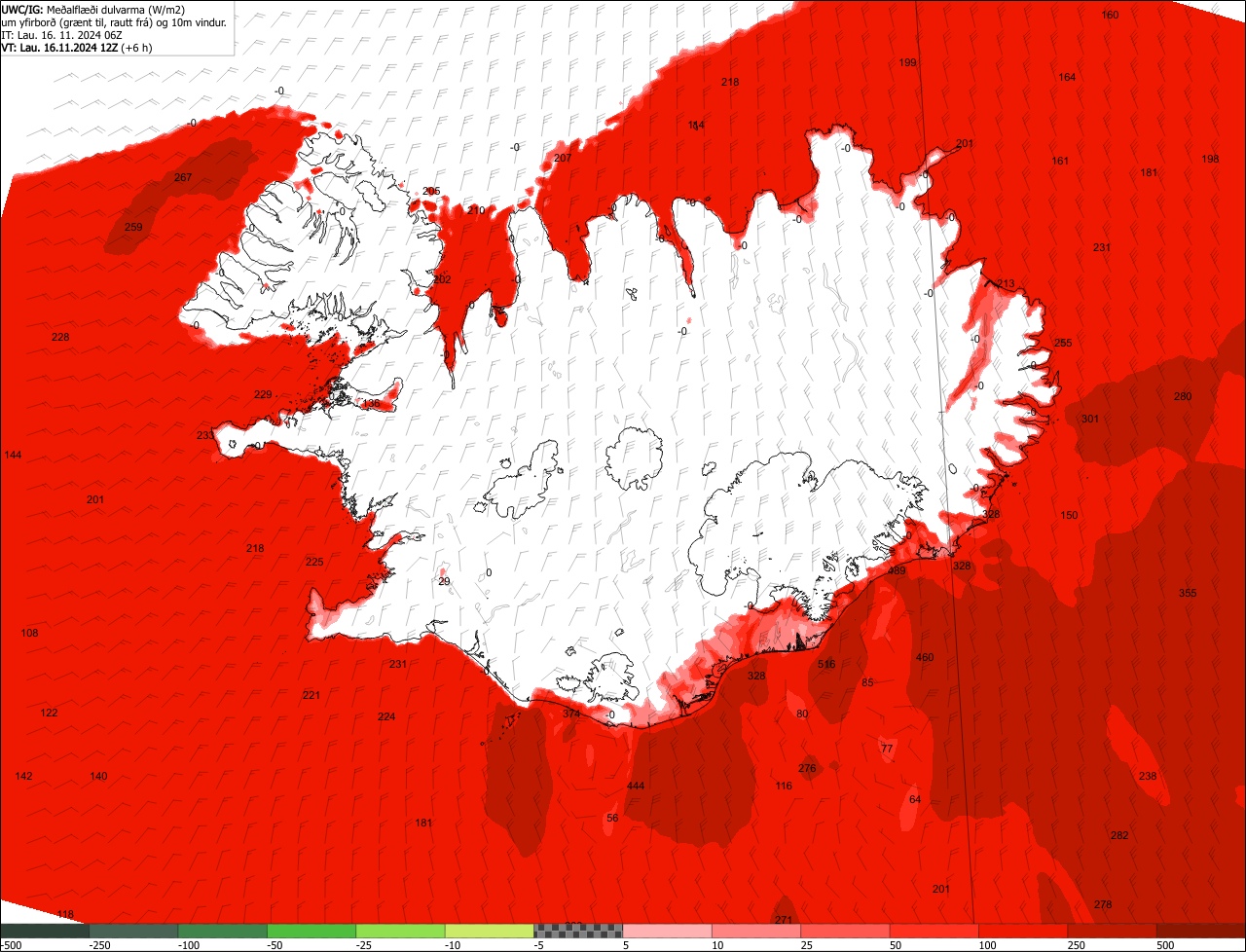Click the flux value 267 northwest of Iceland
The image size is (1246, 952).
pyautogui.click(x=183, y=178)
